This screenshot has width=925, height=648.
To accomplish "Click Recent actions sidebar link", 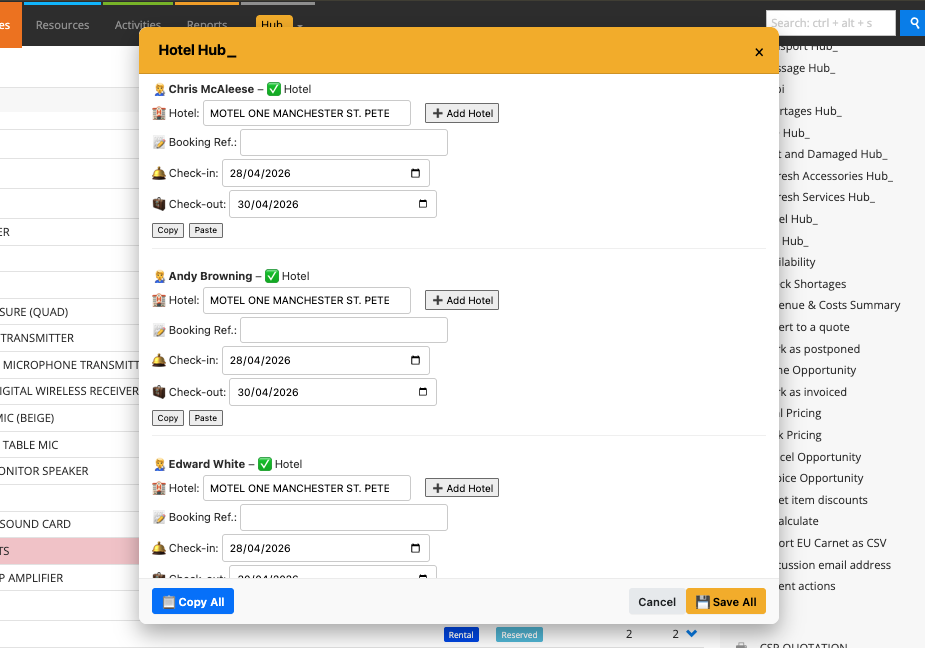I will click(x=807, y=586).
